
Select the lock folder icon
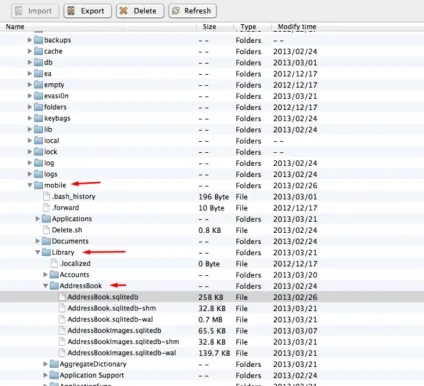coord(38,152)
